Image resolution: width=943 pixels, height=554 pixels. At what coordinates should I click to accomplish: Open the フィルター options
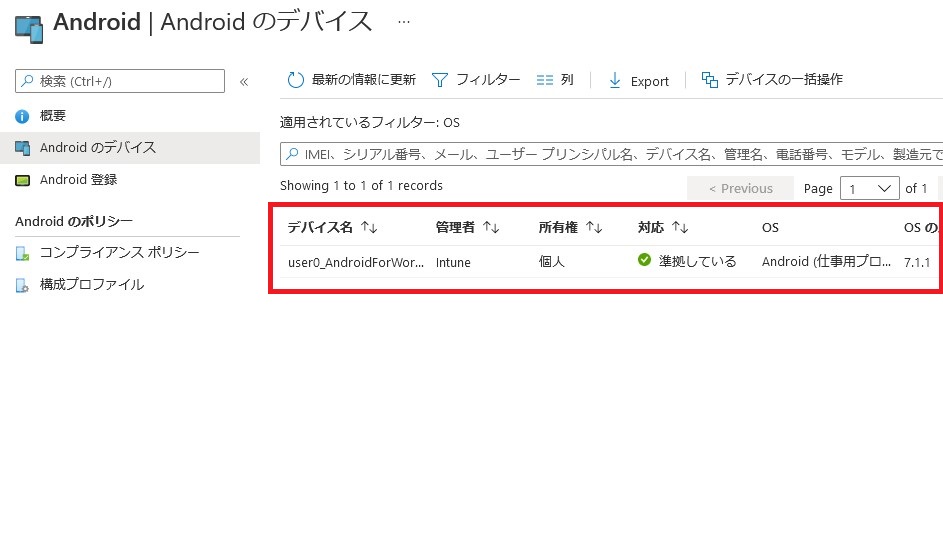(488, 79)
